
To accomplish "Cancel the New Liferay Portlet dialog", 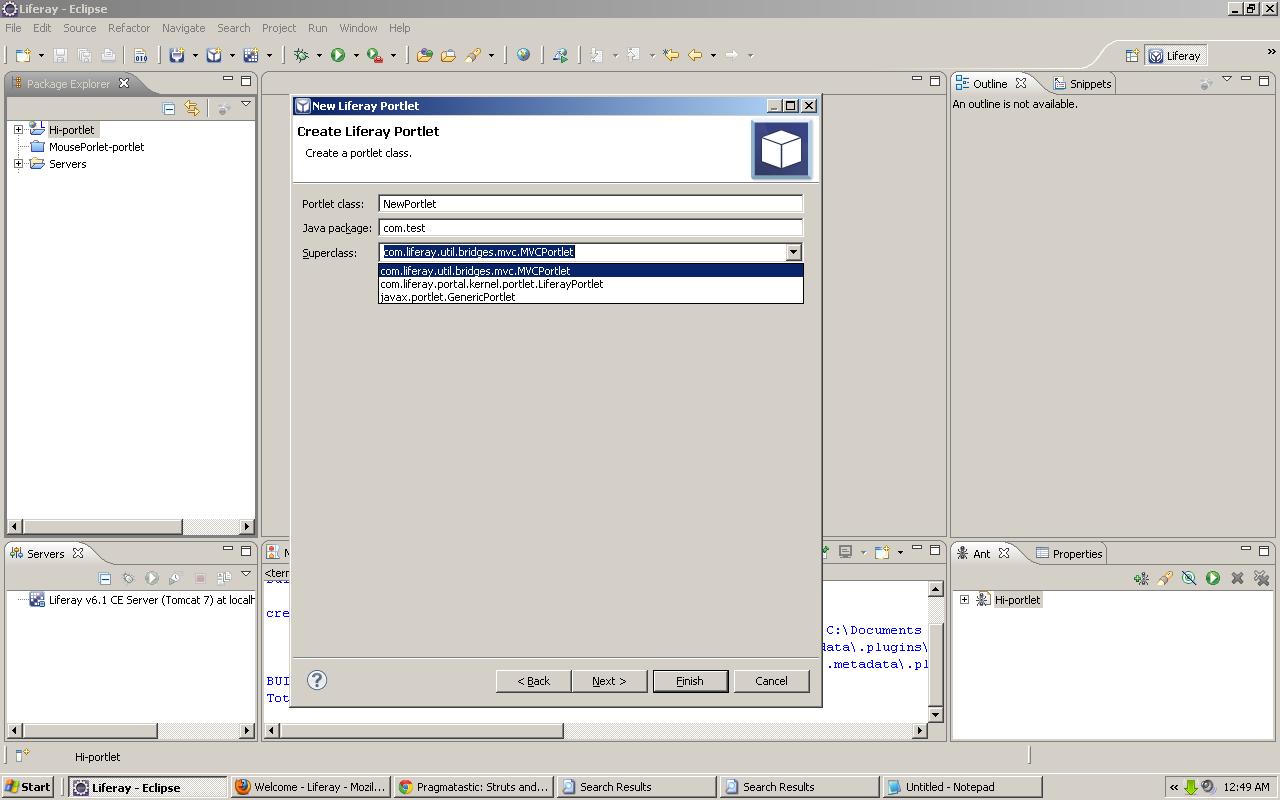I will click(x=771, y=681).
